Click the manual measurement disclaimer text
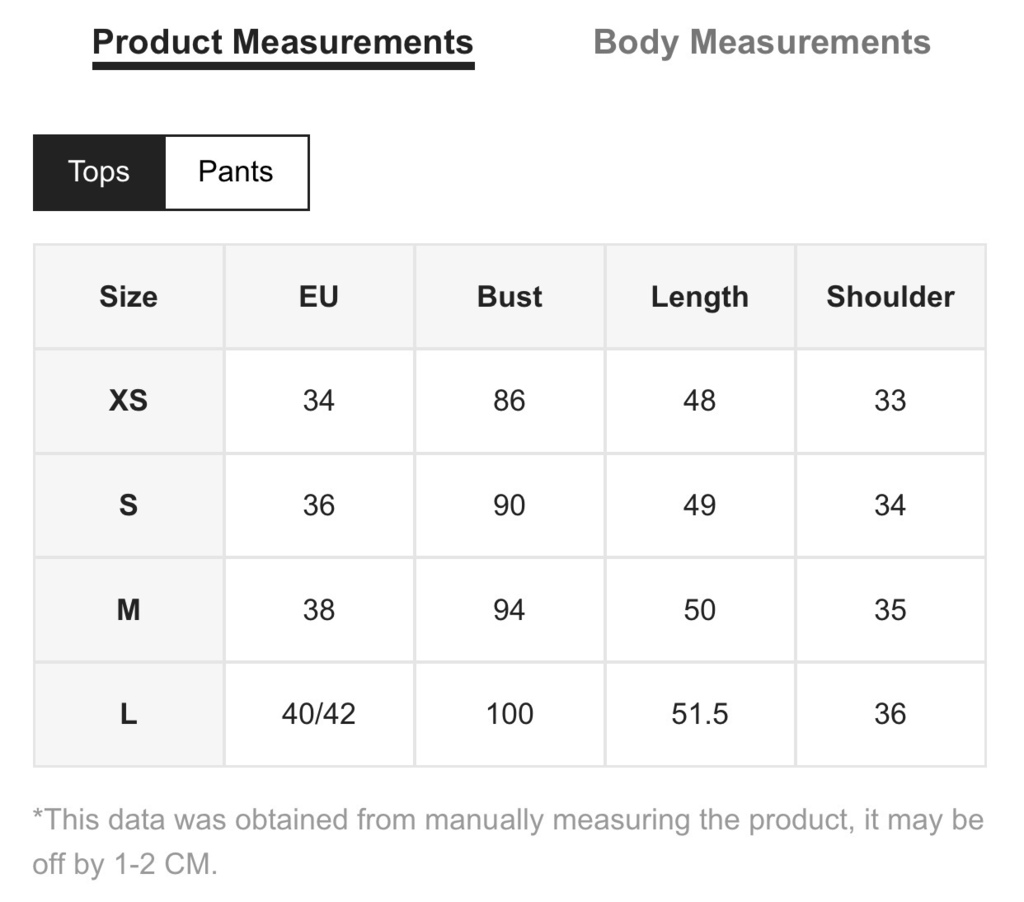 pyautogui.click(x=508, y=842)
